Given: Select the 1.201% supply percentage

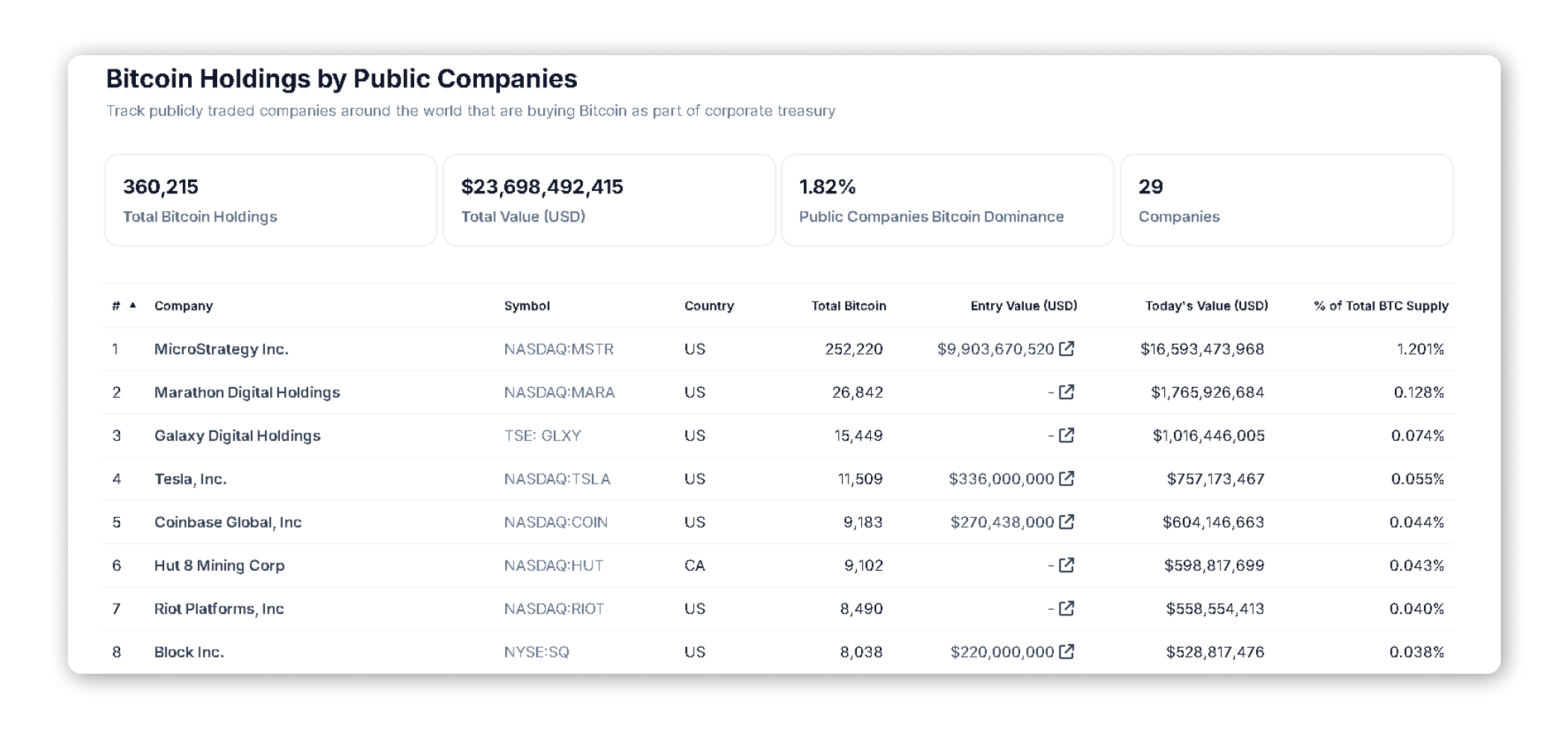Looking at the screenshot, I should tap(1420, 349).
